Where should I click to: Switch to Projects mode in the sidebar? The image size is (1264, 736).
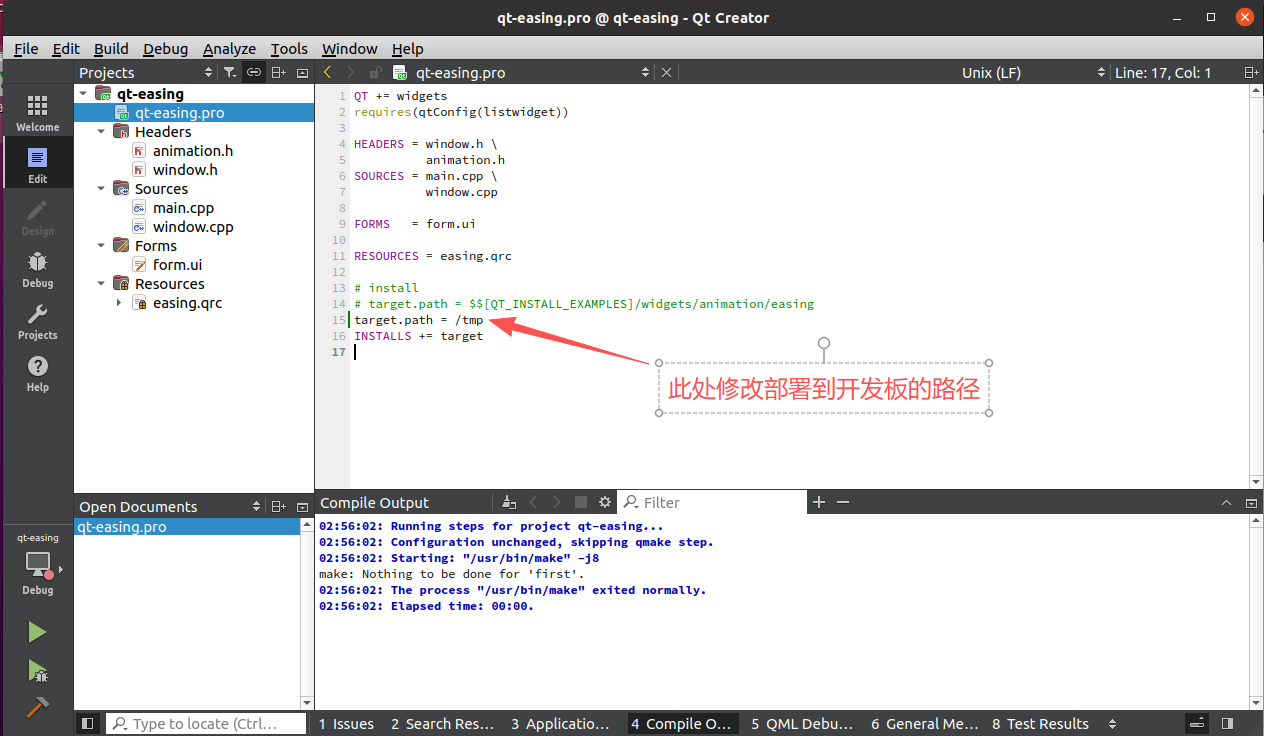[x=37, y=321]
